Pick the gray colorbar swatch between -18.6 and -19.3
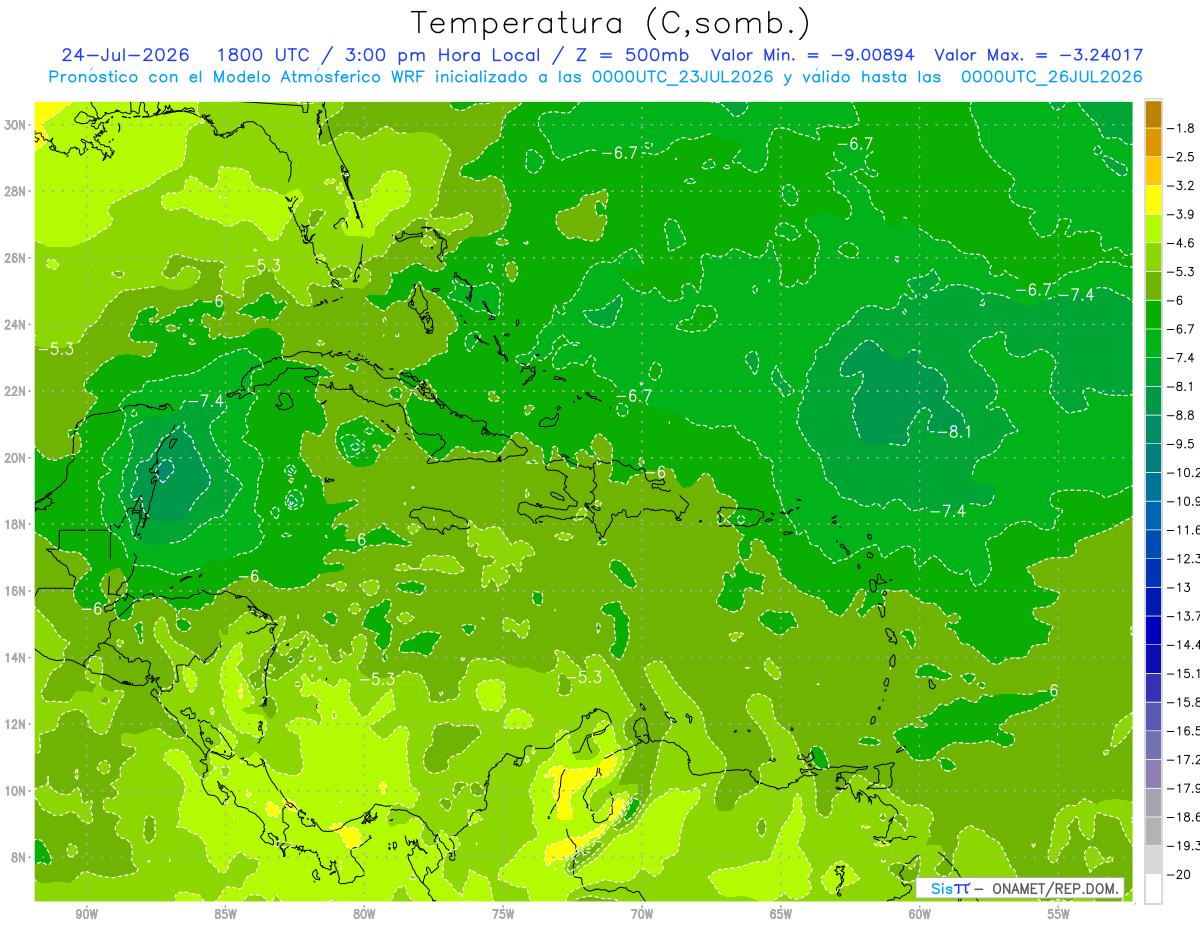1200x927 pixels. coord(1153,831)
